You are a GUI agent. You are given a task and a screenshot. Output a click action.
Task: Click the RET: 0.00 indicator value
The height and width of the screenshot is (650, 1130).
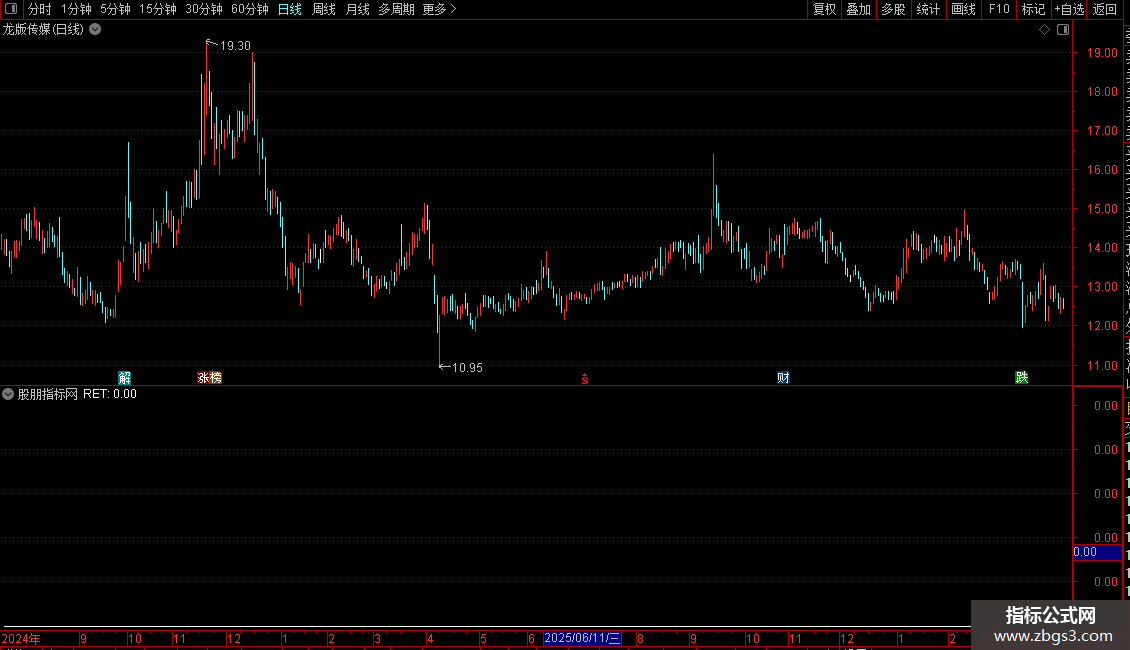(110, 394)
